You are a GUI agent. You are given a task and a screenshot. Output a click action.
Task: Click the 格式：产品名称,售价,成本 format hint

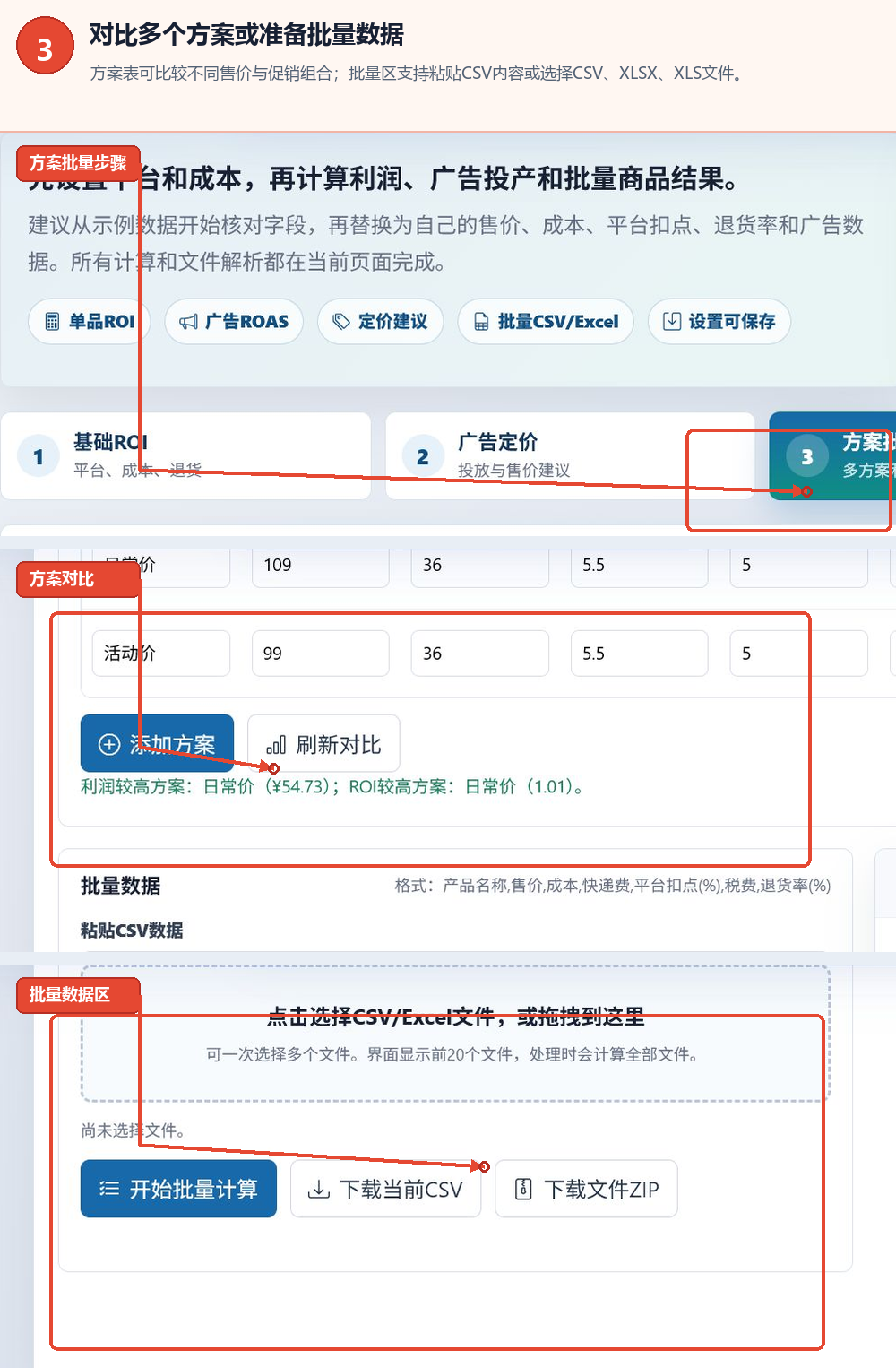[613, 886]
